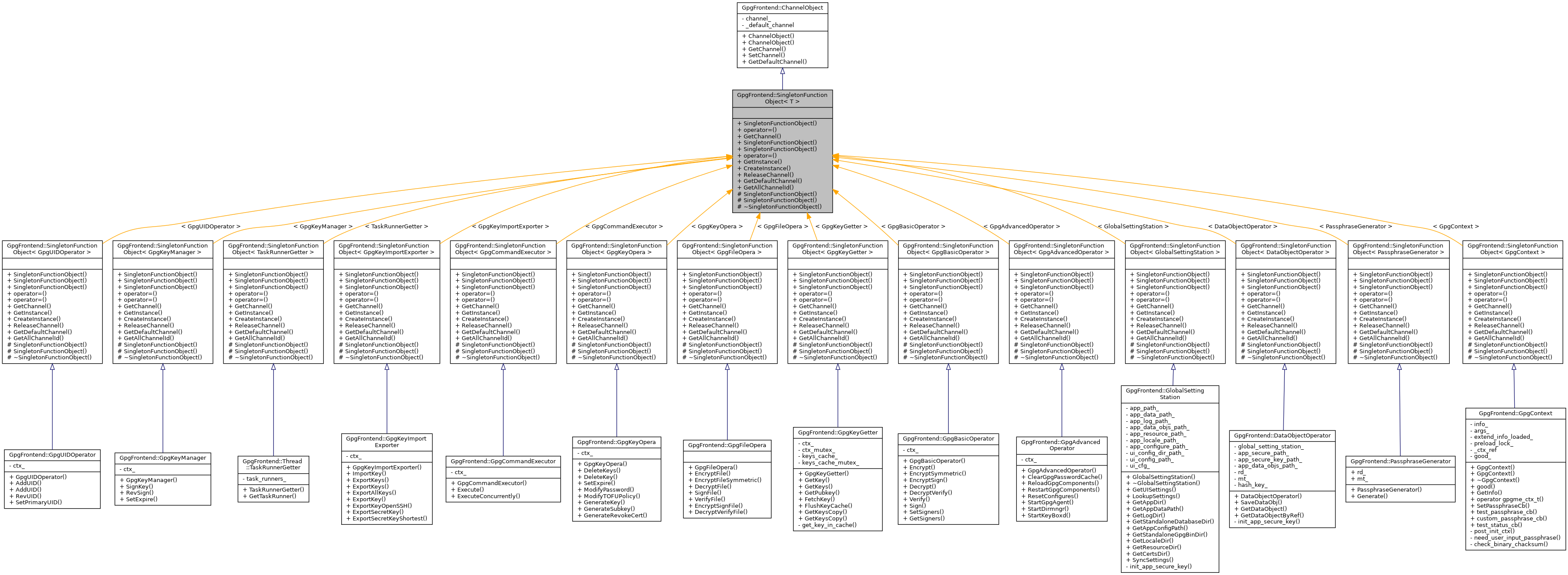Open SingletonFunctionObject< GlobalSettingStation > node header
The image size is (1568, 575).
[1175, 249]
